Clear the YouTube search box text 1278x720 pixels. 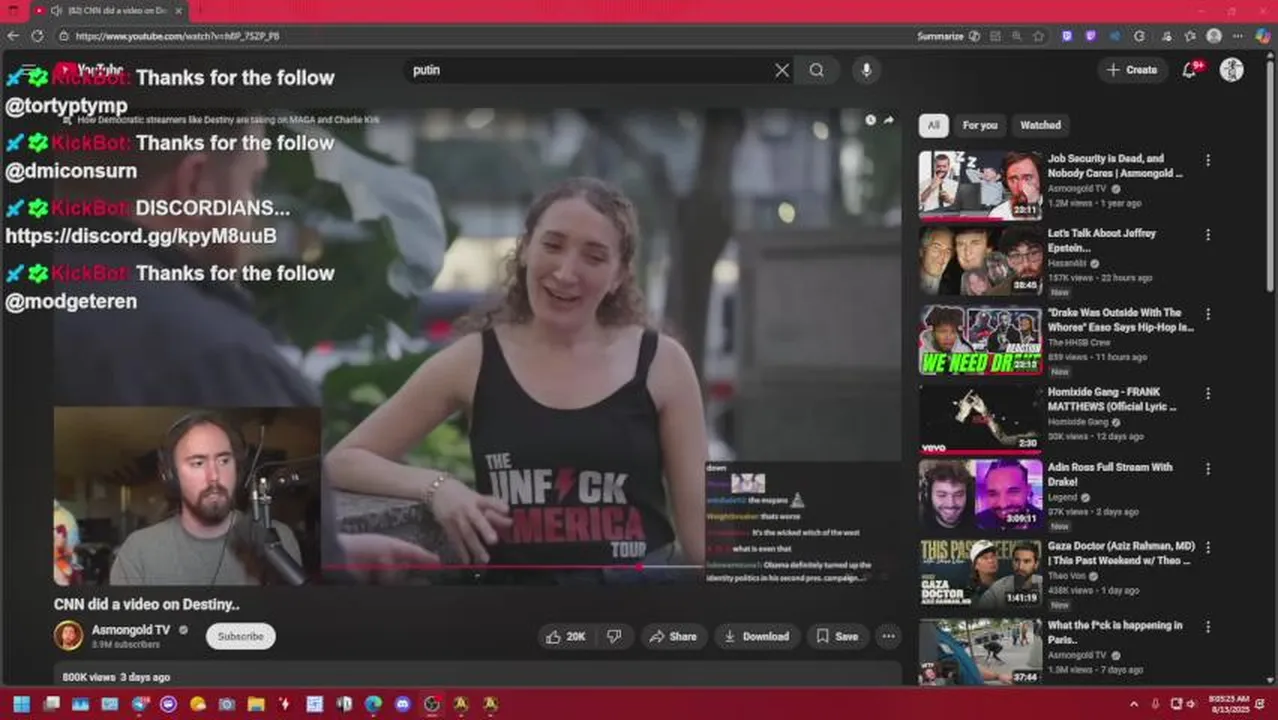pyautogui.click(x=782, y=70)
